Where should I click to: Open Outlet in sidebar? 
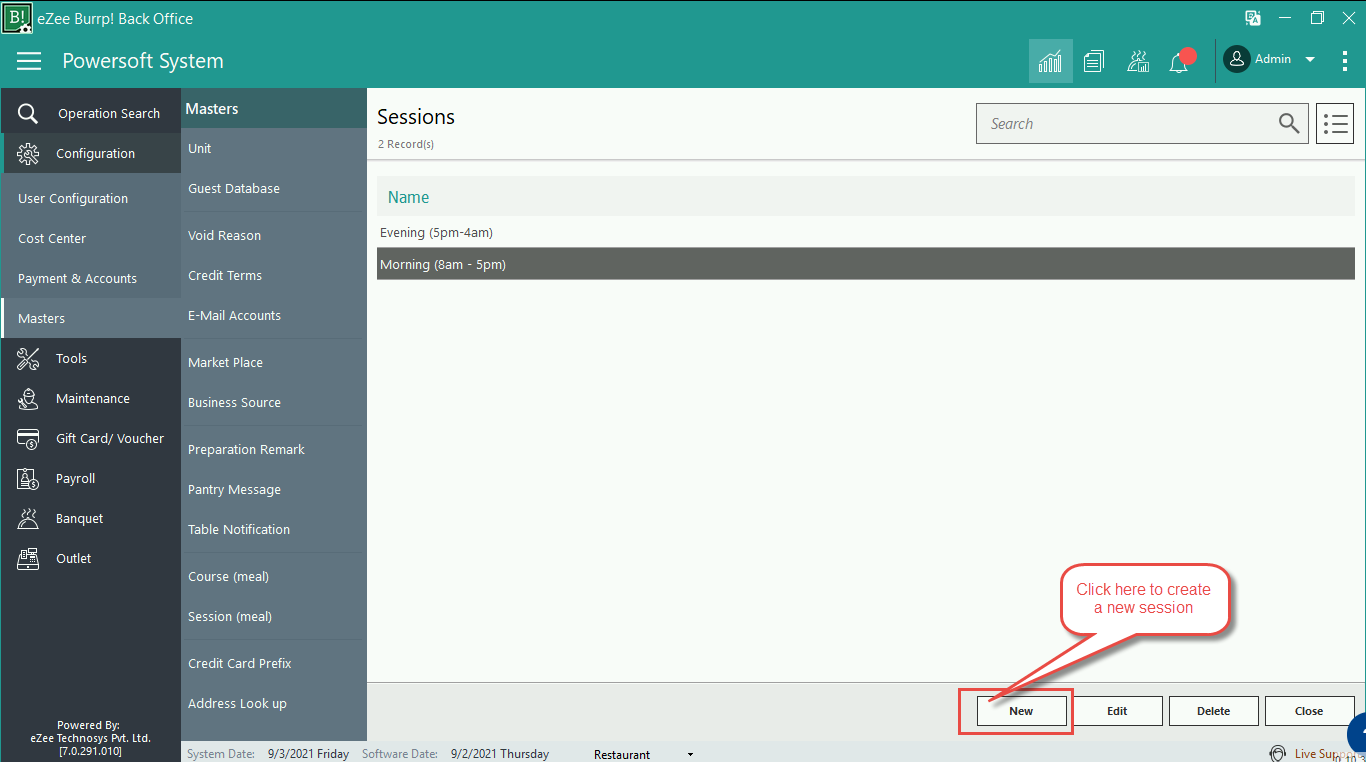74,559
